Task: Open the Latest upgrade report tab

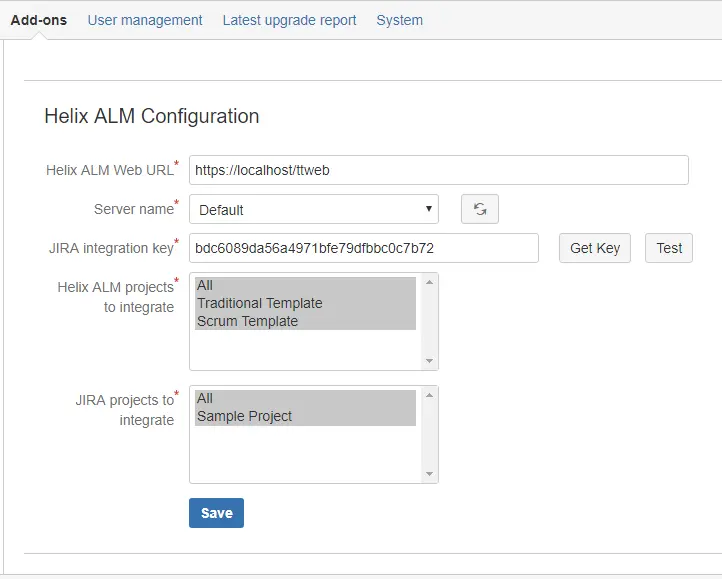Action: 289,20
